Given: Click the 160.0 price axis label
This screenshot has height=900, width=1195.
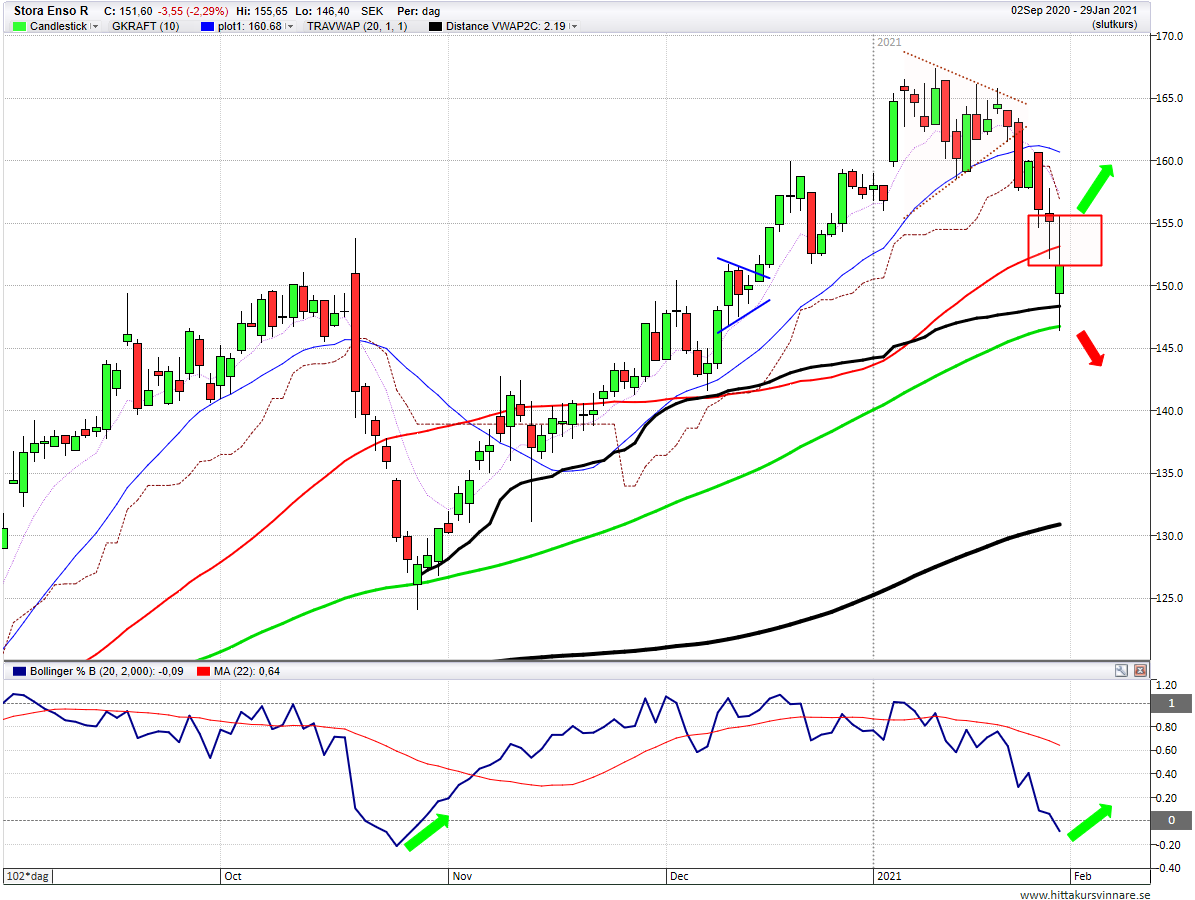Looking at the screenshot, I should (x=1170, y=161).
